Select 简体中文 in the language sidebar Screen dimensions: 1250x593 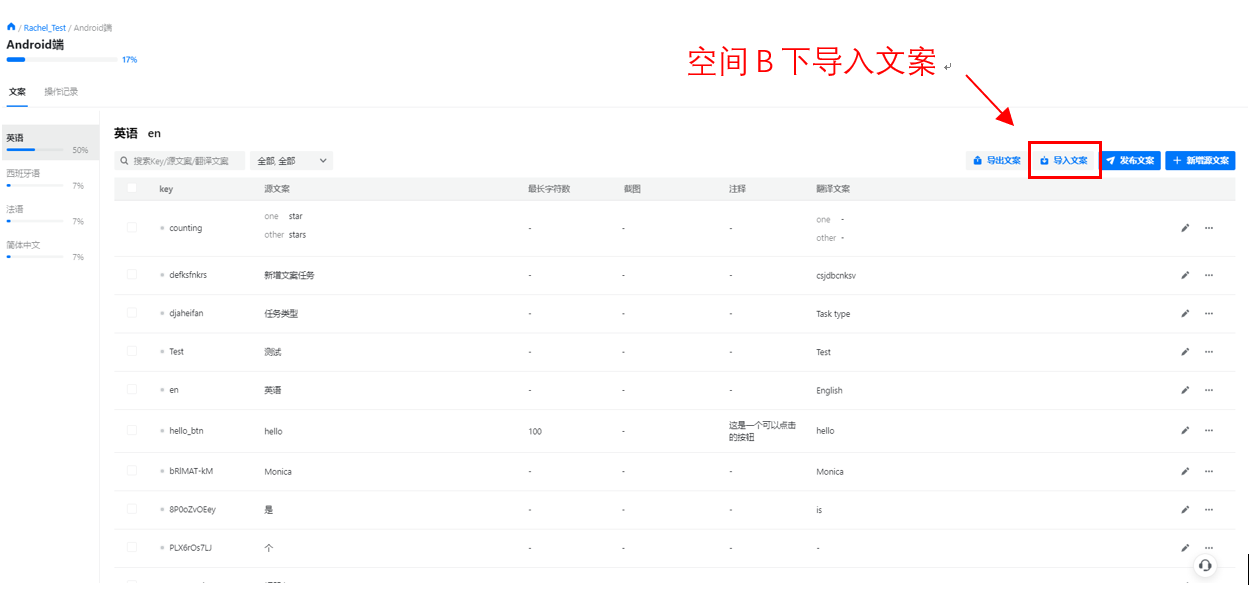point(22,245)
